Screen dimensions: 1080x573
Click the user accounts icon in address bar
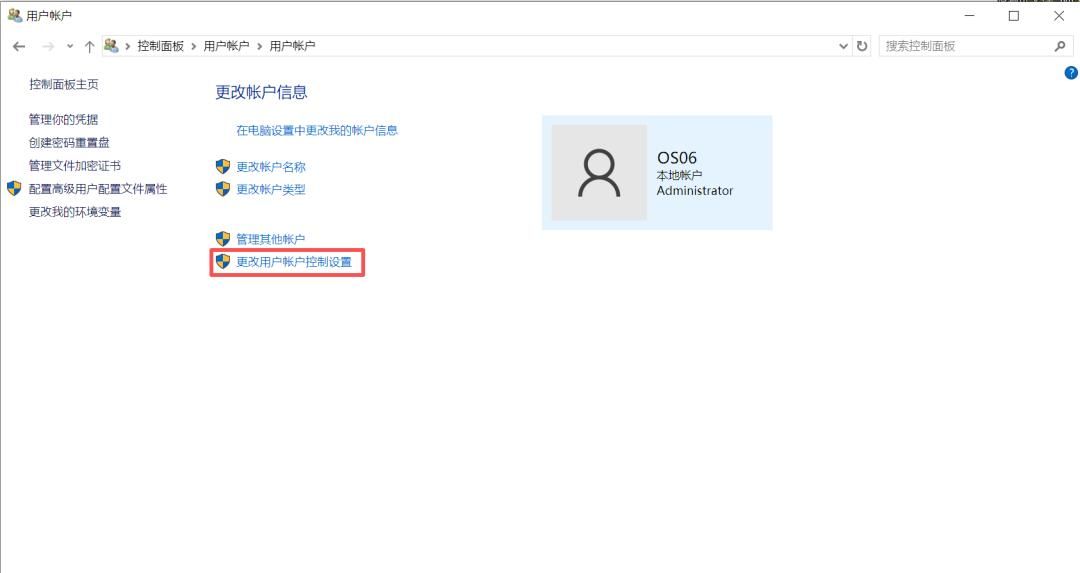click(x=111, y=46)
